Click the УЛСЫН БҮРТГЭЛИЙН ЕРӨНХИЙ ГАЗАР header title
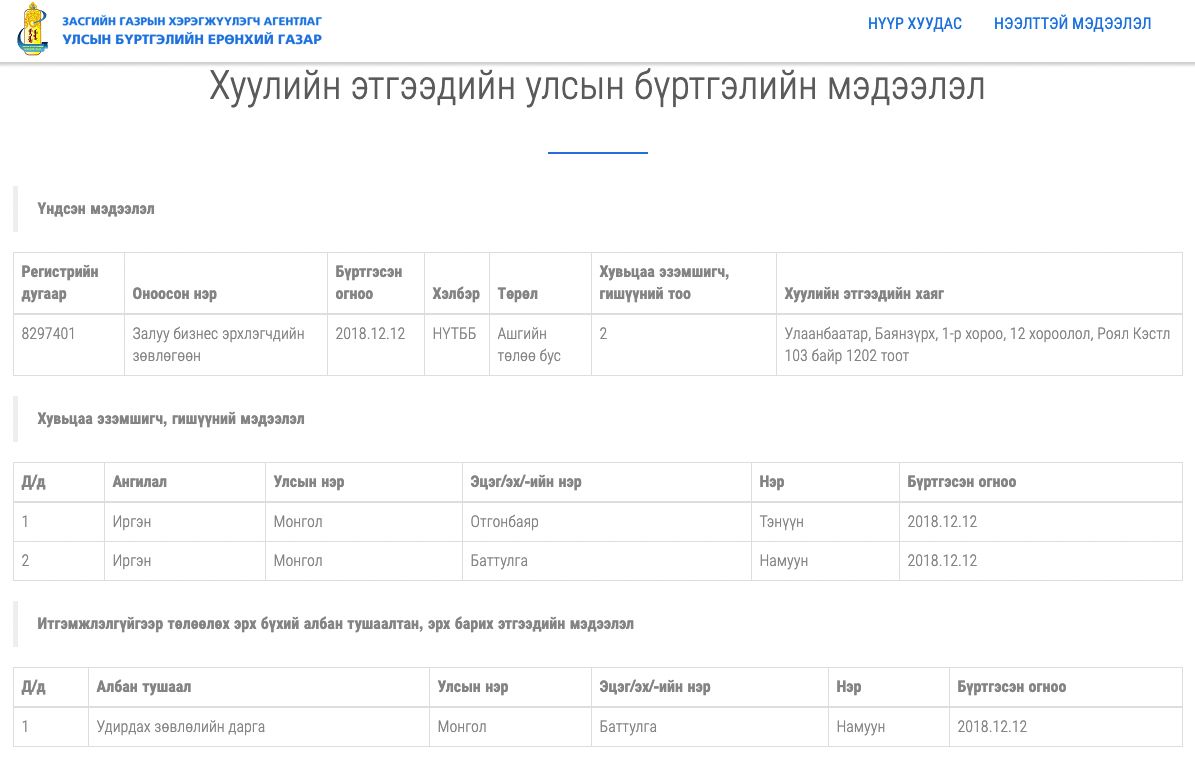1195x760 pixels. tap(192, 40)
